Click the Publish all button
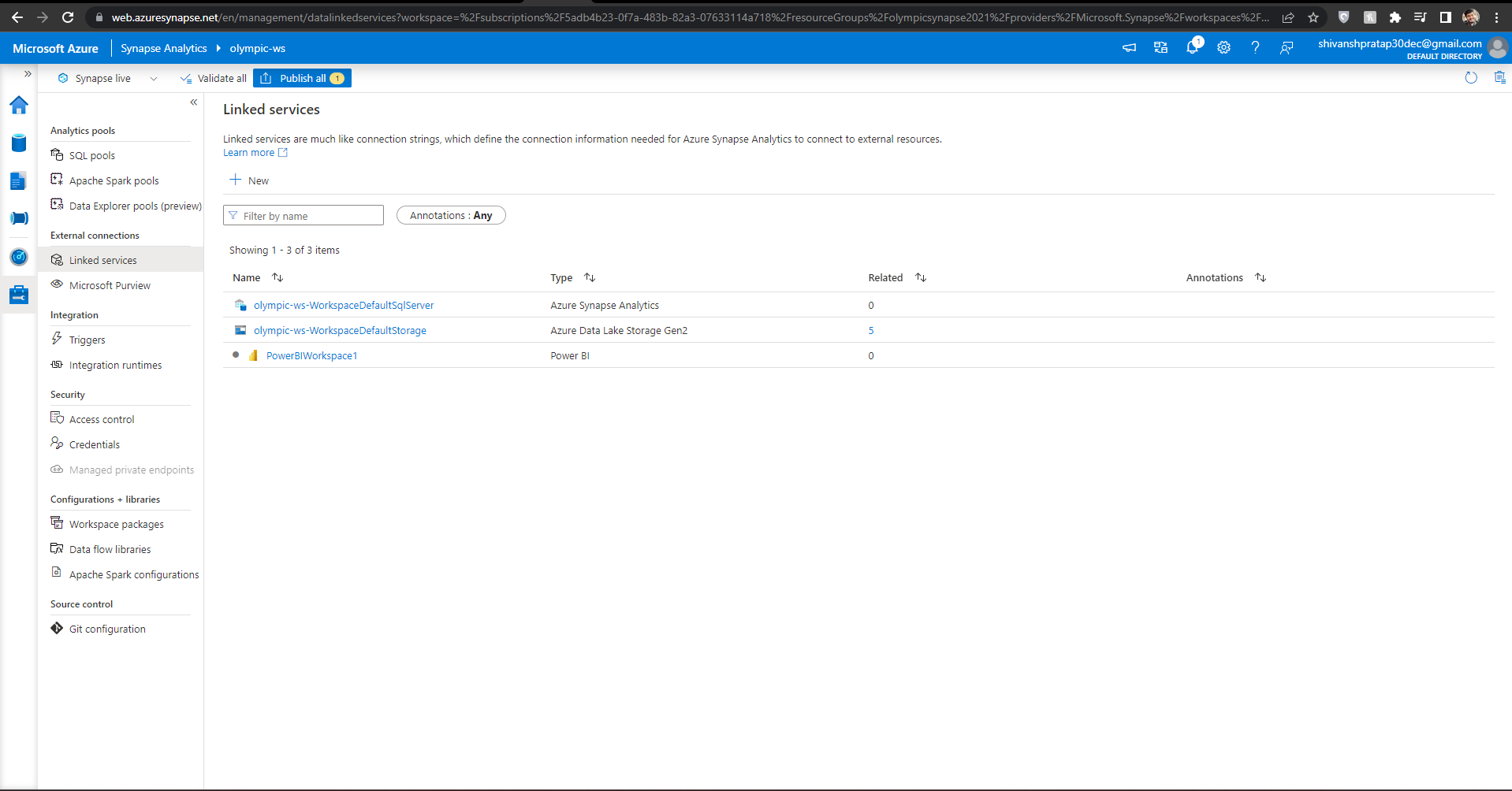The image size is (1512, 791). pos(302,78)
